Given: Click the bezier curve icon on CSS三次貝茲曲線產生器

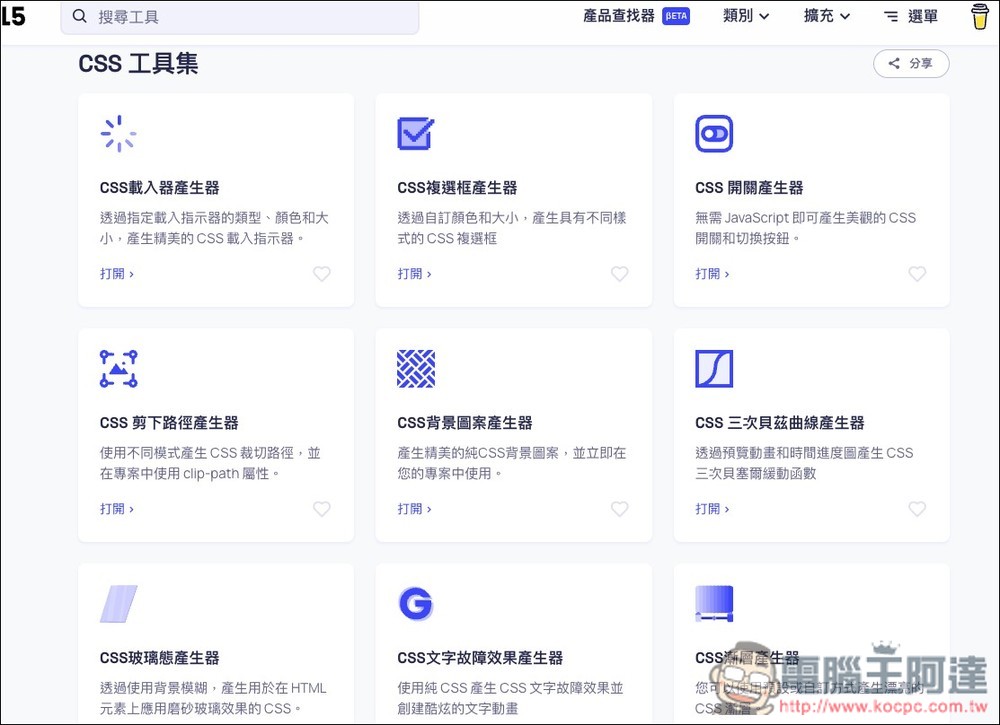Looking at the screenshot, I should pos(714,367).
